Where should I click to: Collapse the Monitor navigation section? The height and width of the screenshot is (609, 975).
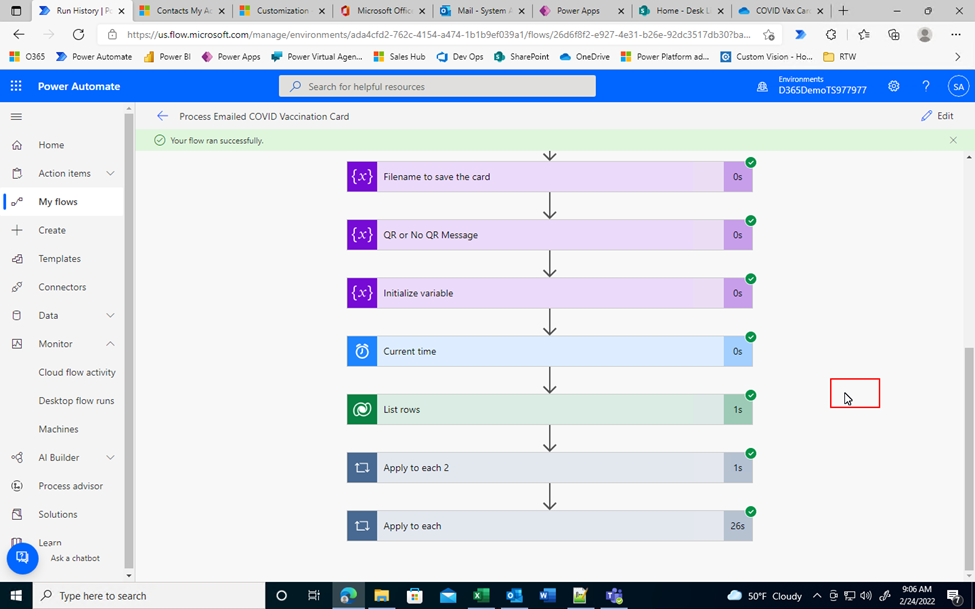[x=110, y=344]
